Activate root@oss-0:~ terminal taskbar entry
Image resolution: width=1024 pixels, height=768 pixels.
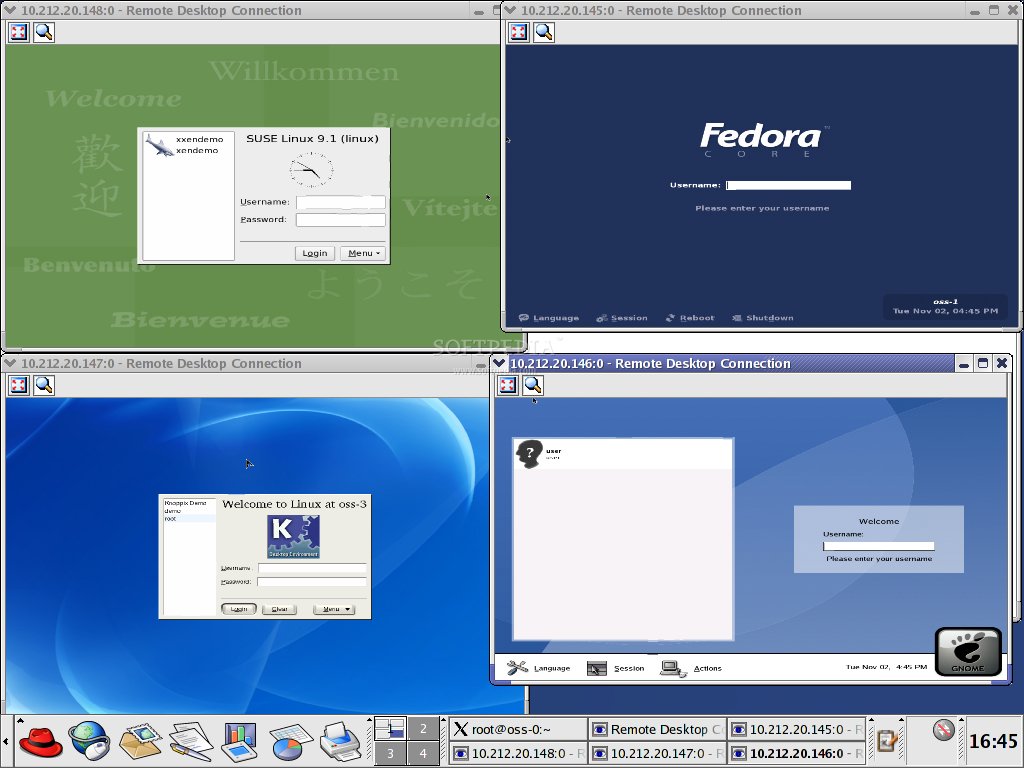click(x=519, y=729)
